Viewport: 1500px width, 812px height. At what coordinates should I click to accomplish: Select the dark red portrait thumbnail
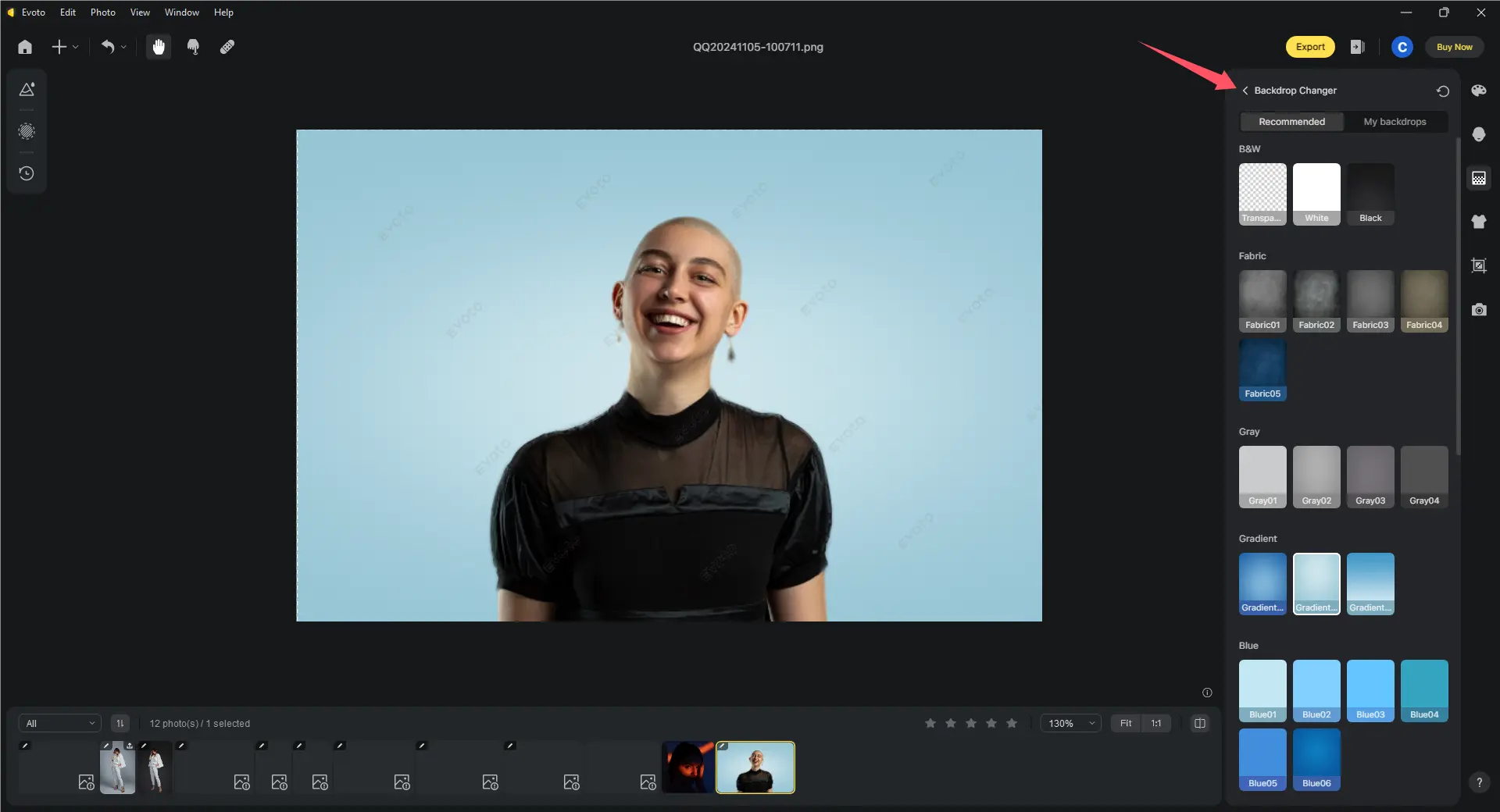[x=687, y=767]
